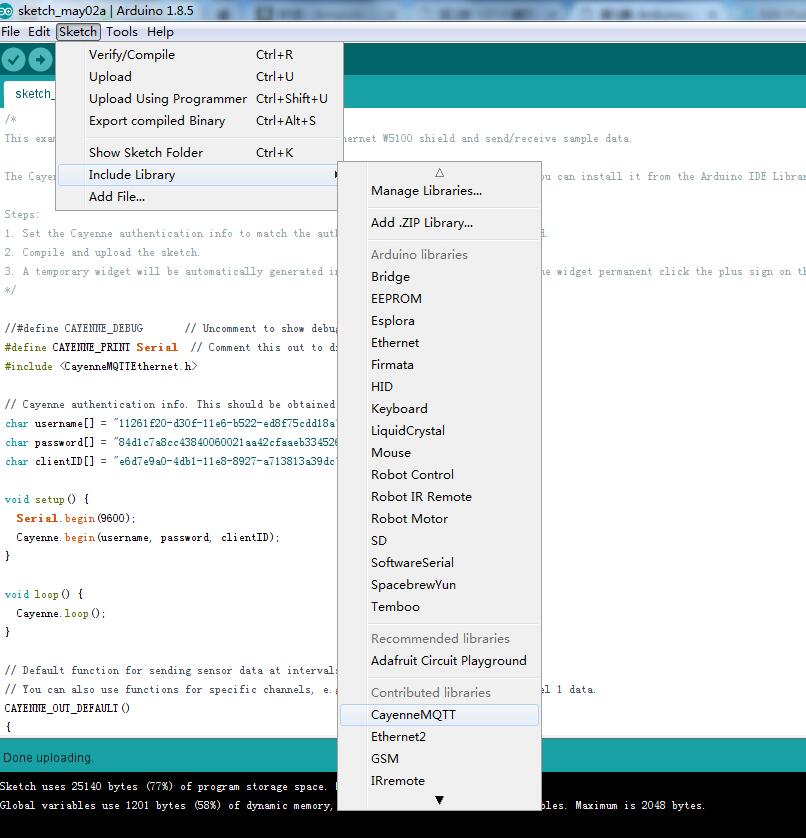Close the Sketch menu
Viewport: 806px width, 838px height.
click(78, 32)
